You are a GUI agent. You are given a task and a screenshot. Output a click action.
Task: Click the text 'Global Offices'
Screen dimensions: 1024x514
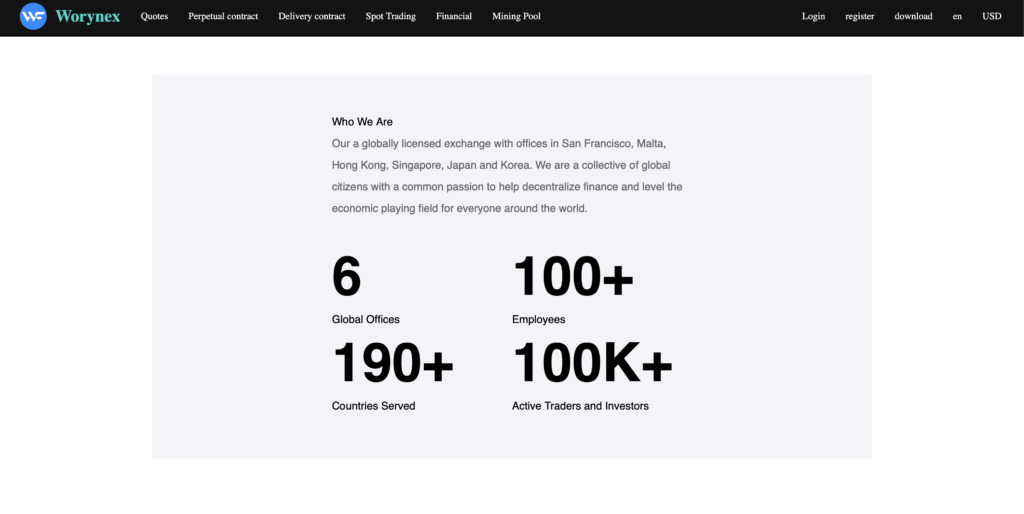(365, 319)
